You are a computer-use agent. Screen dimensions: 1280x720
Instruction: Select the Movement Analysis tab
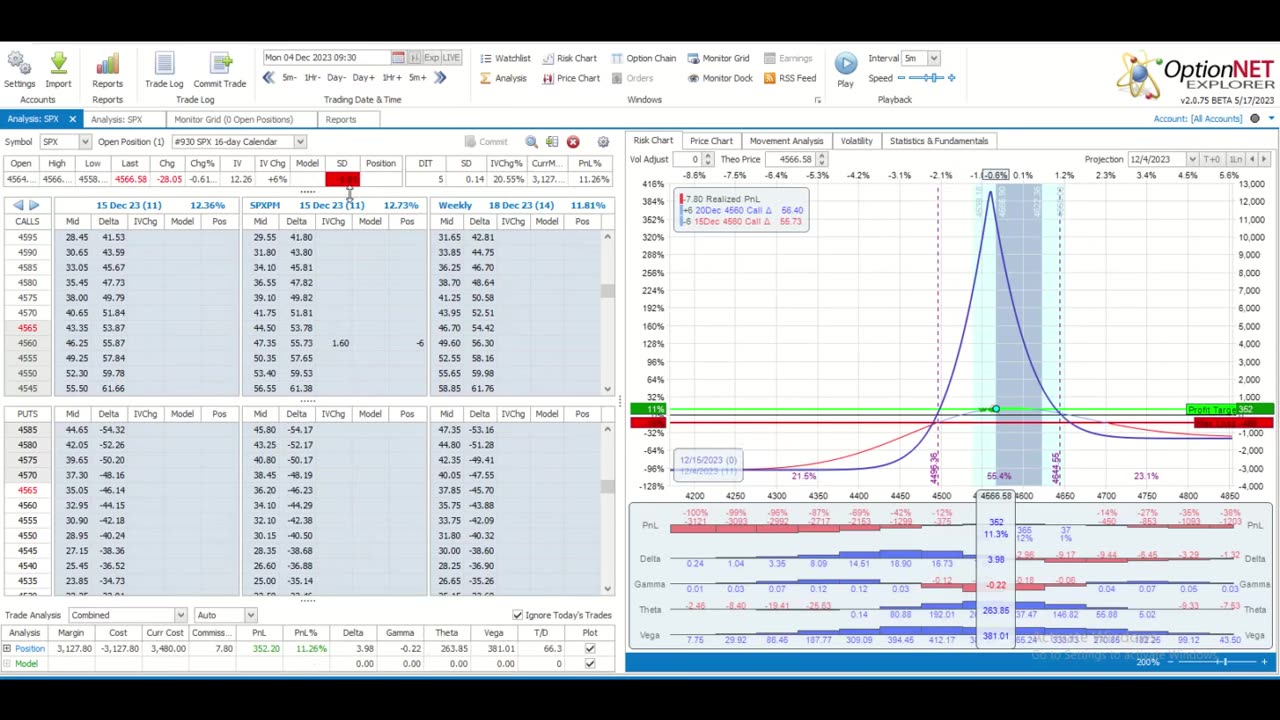(x=786, y=141)
